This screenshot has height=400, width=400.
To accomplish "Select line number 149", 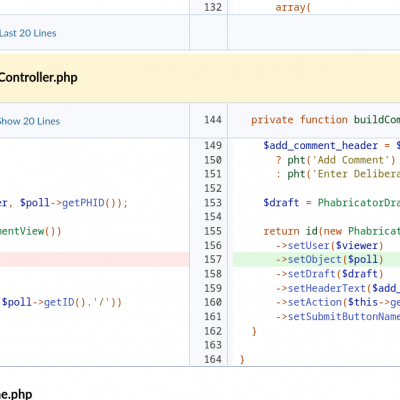I will pos(213,145).
